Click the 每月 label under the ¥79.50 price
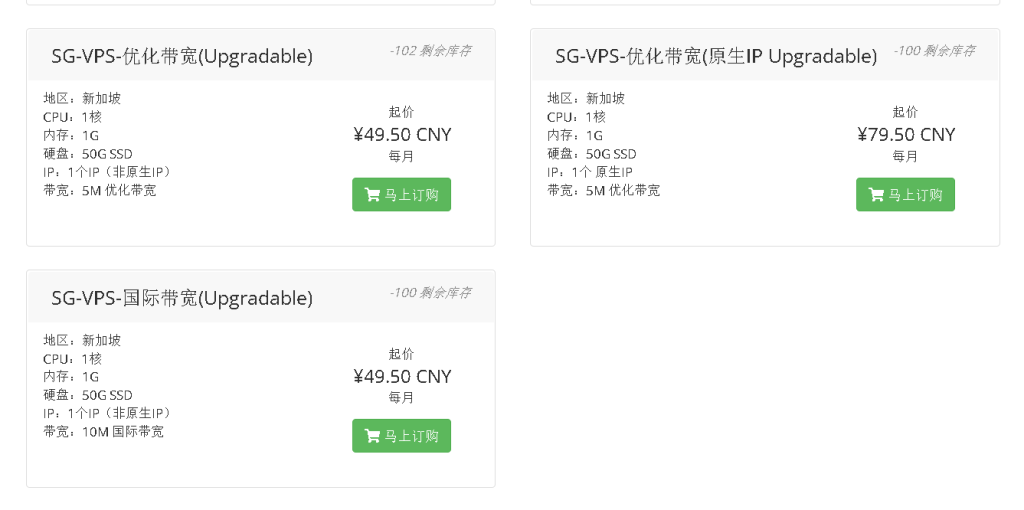This screenshot has height=510, width=1024. pyautogui.click(x=905, y=157)
